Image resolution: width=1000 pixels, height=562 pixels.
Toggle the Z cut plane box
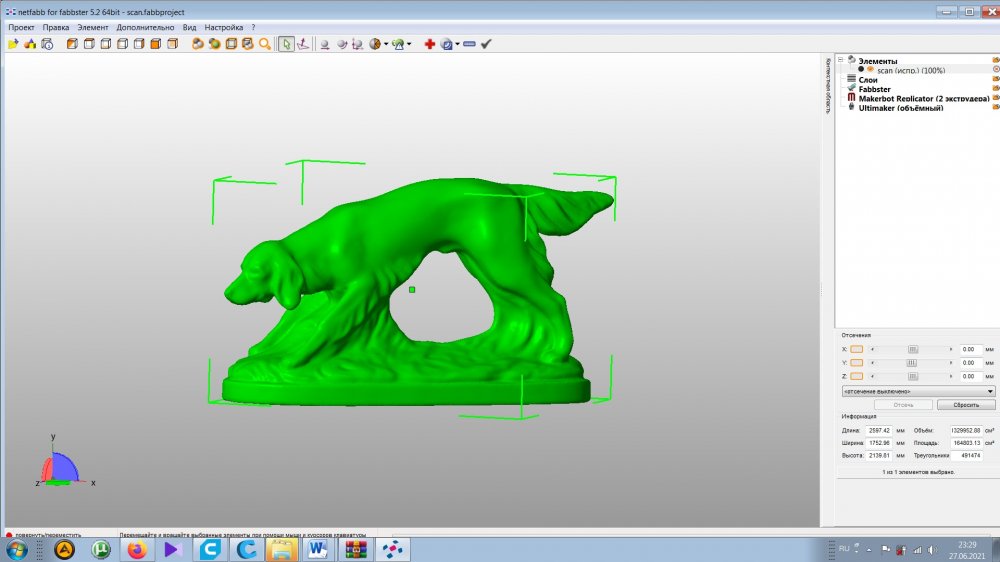coord(857,376)
